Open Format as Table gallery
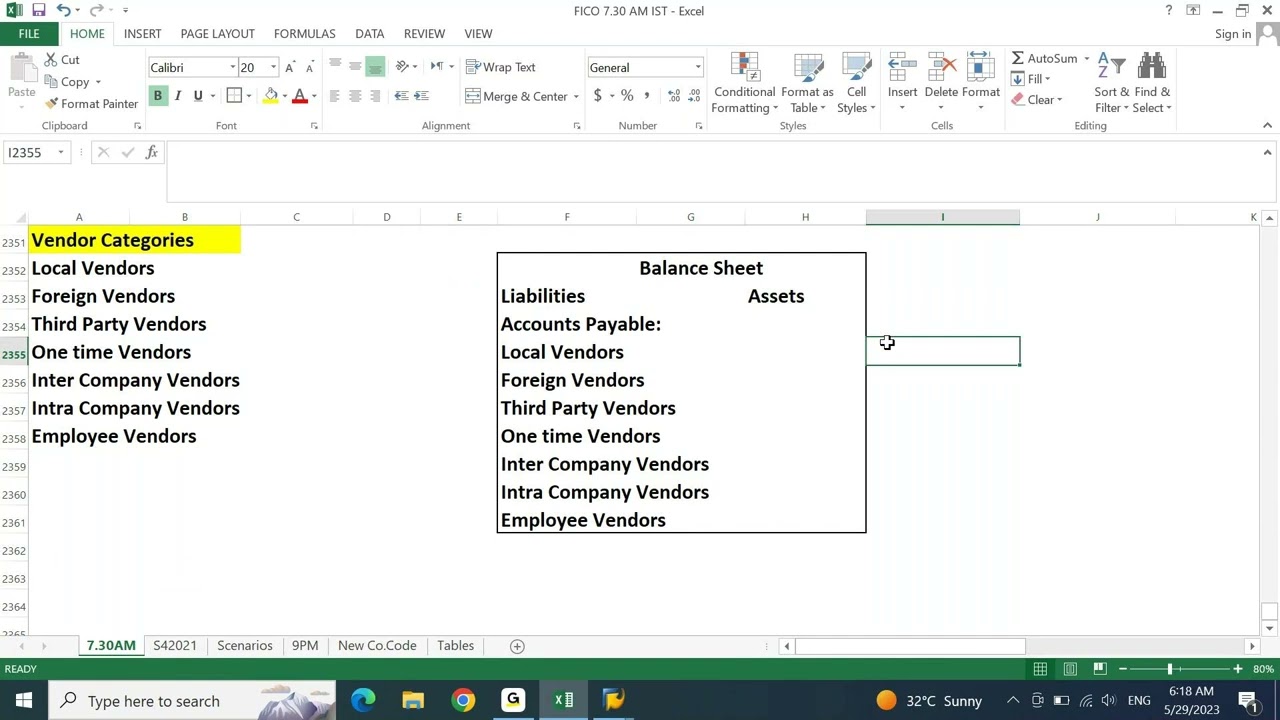This screenshot has width=1280, height=720. pos(807,84)
